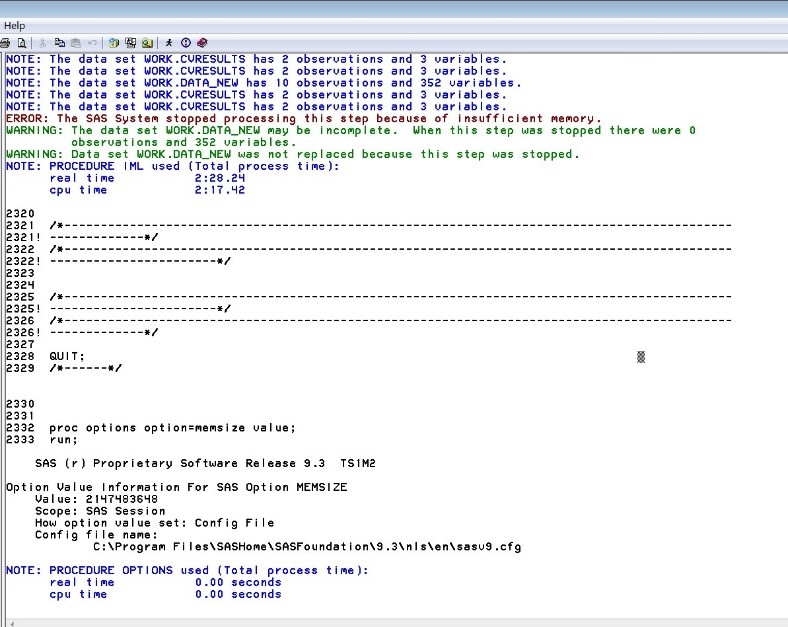Click the Break exclamation icon
The image size is (788, 627).
pyautogui.click(x=186, y=43)
